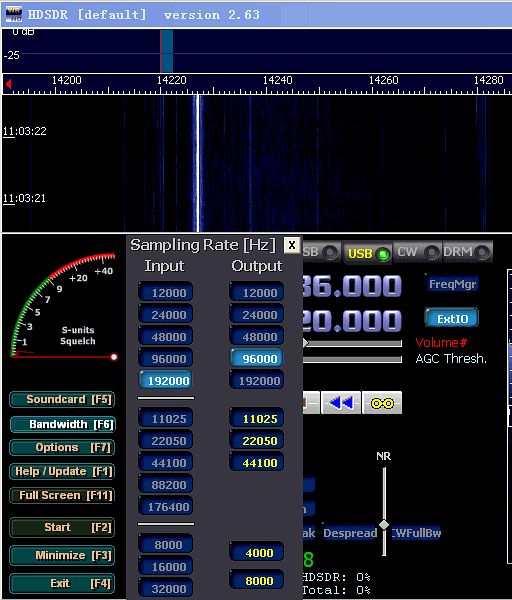Toggle the Despread button
This screenshot has width=512, height=600.
tap(350, 533)
